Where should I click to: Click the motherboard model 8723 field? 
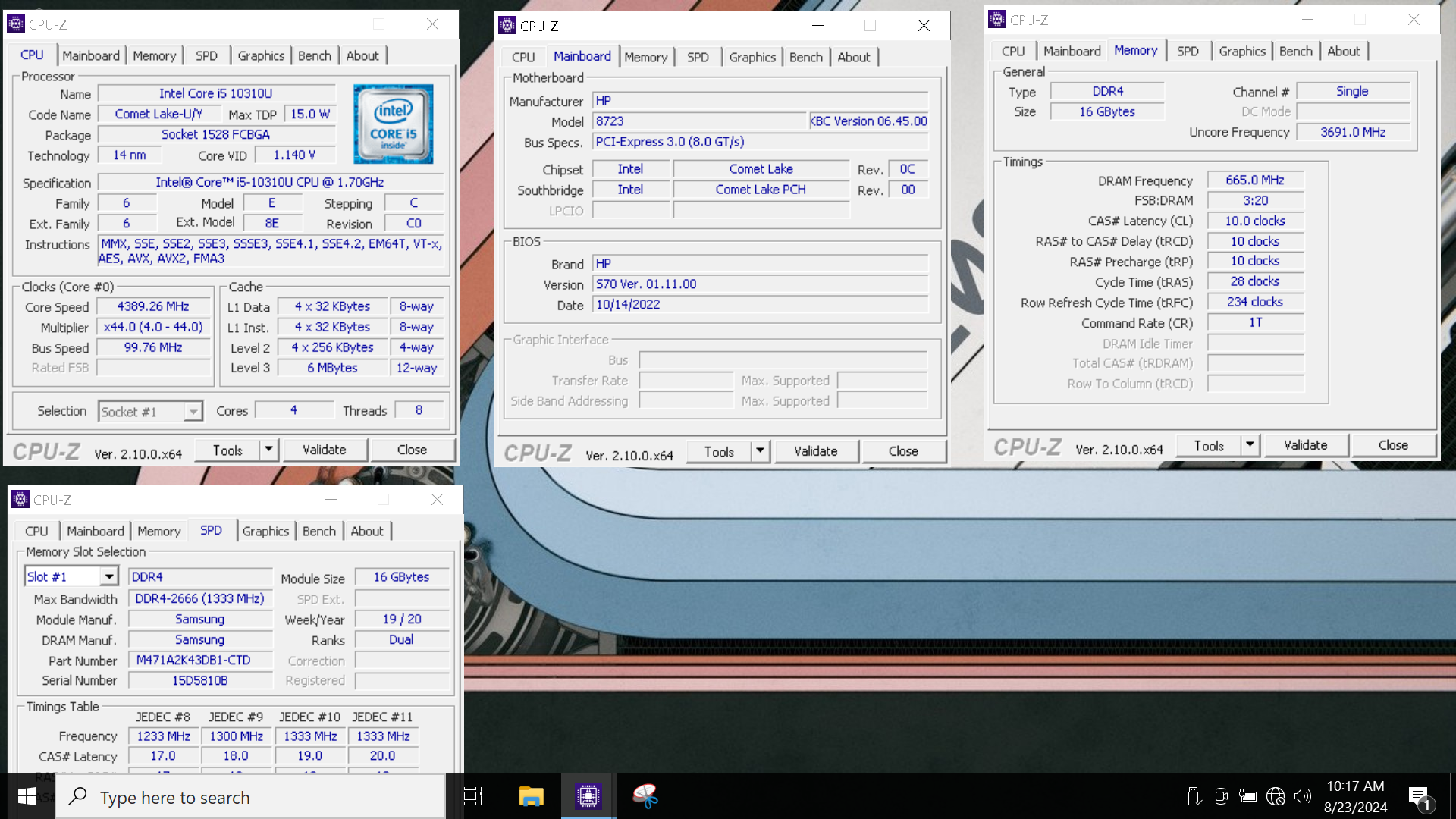click(699, 121)
